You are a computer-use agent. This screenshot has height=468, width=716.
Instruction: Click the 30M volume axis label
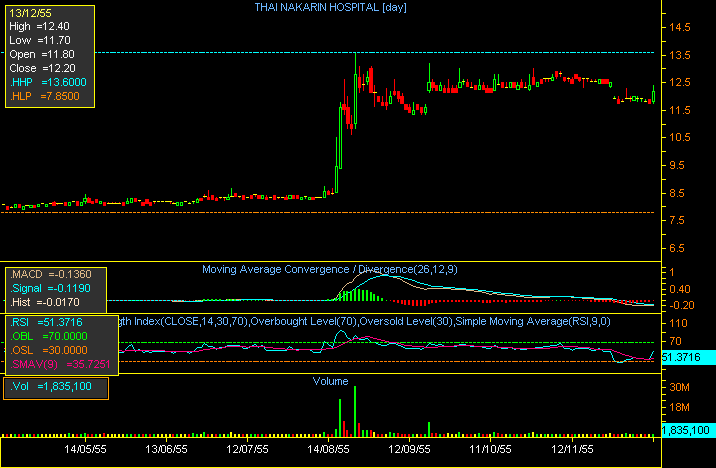coord(679,388)
